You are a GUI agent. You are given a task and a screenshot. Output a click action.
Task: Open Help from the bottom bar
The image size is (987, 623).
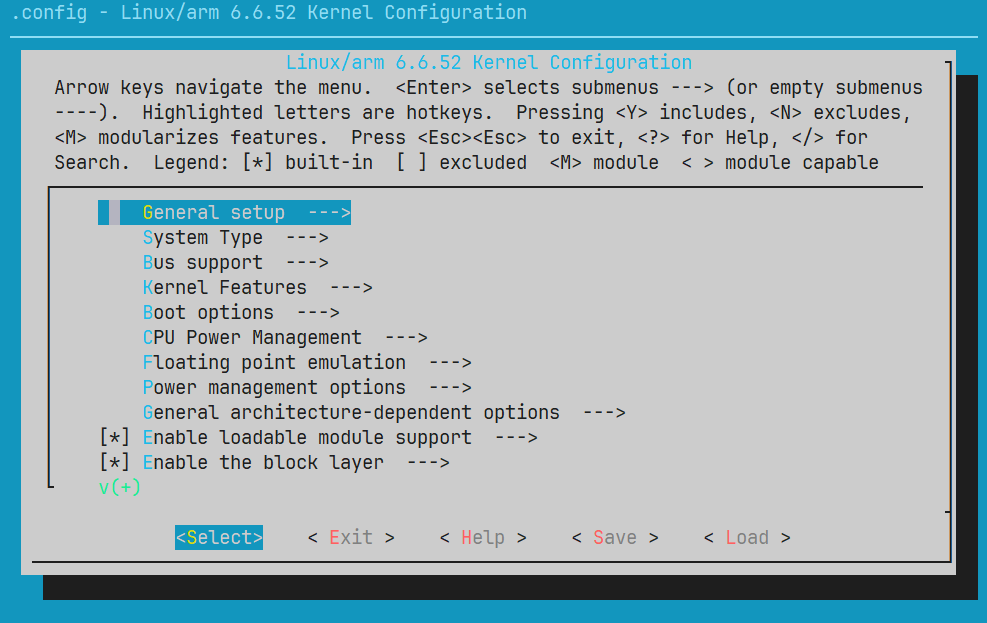click(483, 538)
